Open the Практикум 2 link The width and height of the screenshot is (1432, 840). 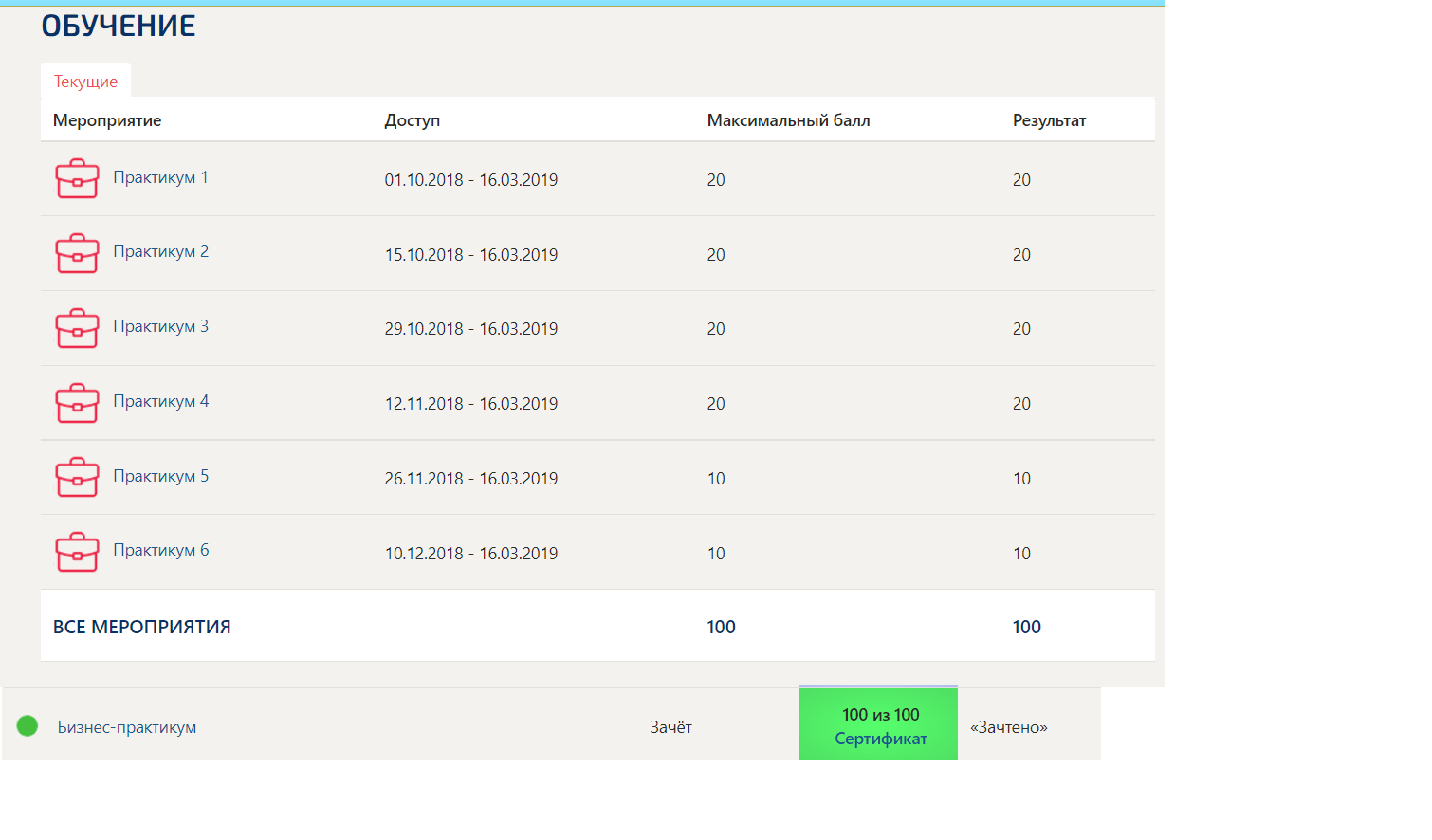[160, 251]
